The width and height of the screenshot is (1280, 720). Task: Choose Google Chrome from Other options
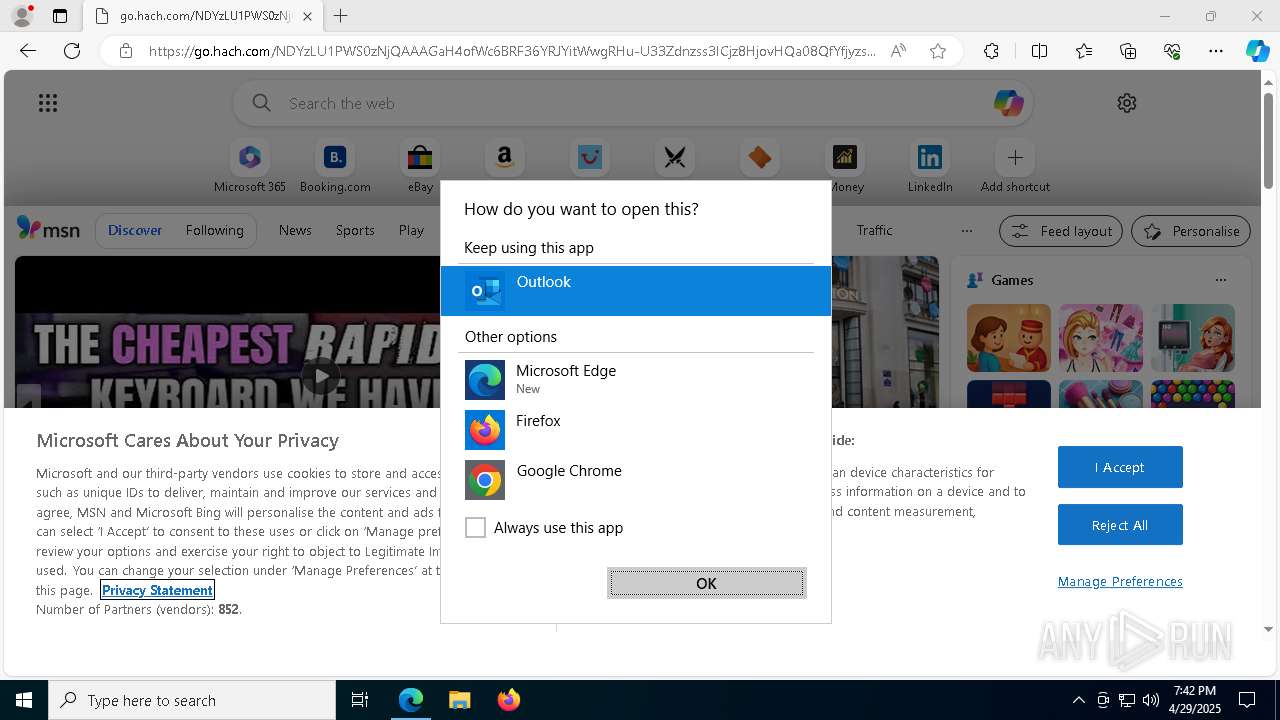coord(636,480)
